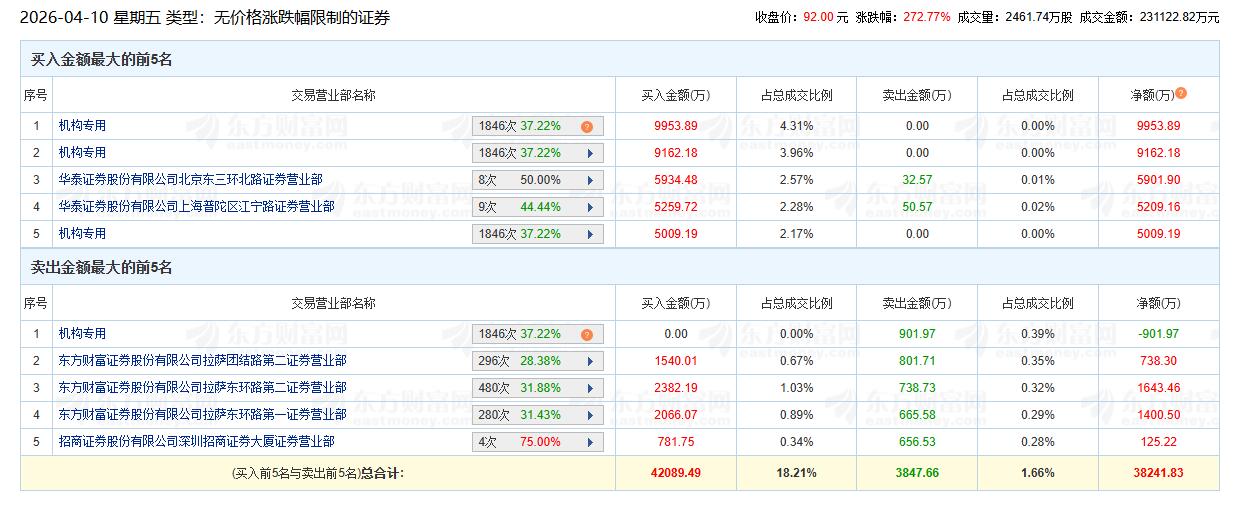Click 机构专用 link in top seller row

82,333
